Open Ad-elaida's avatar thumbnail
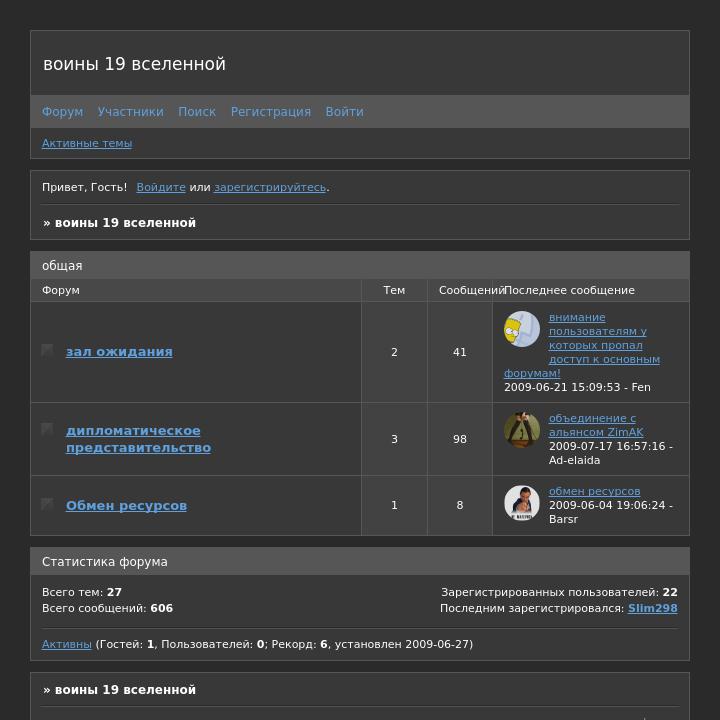The width and height of the screenshot is (720, 720). [522, 430]
